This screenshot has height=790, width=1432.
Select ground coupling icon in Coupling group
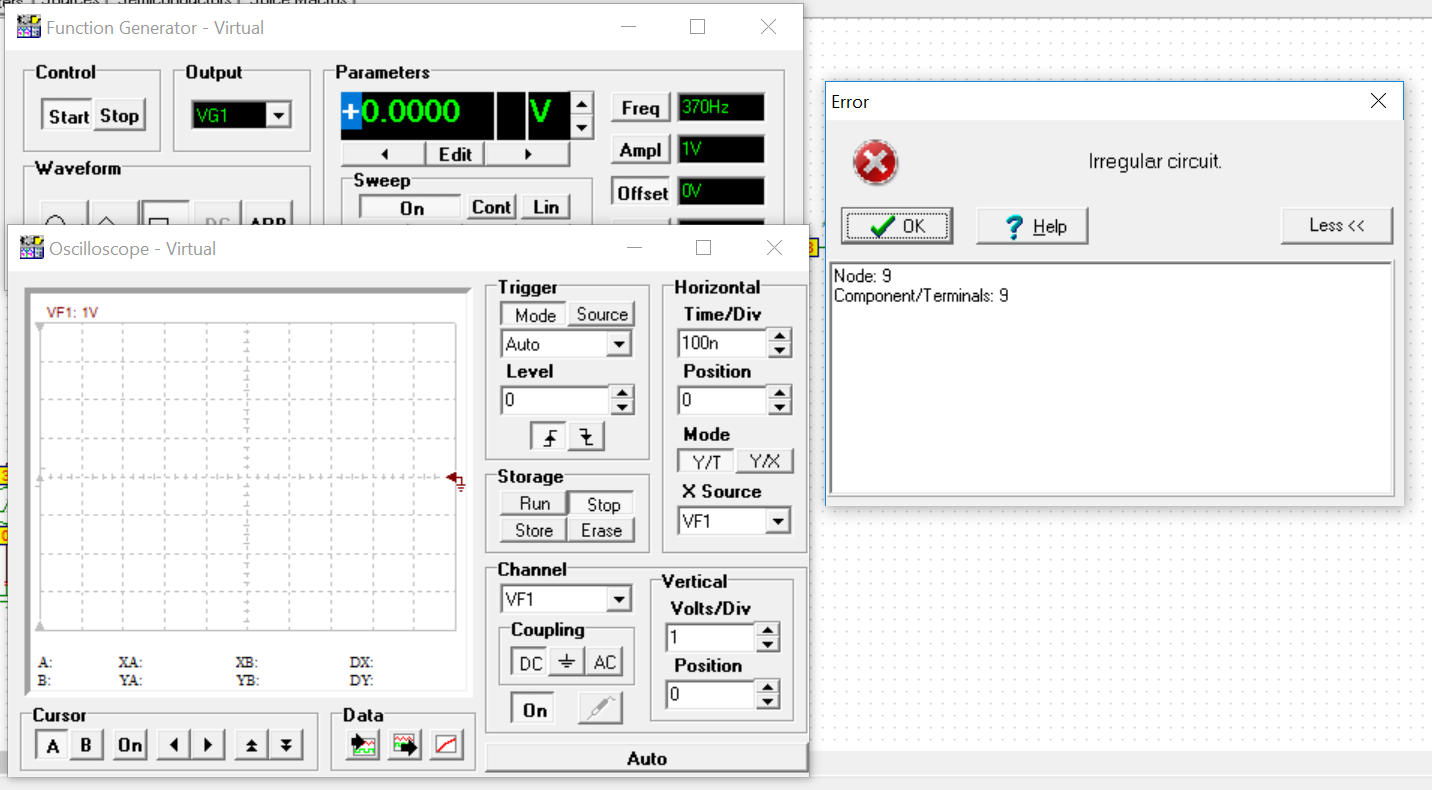click(566, 662)
